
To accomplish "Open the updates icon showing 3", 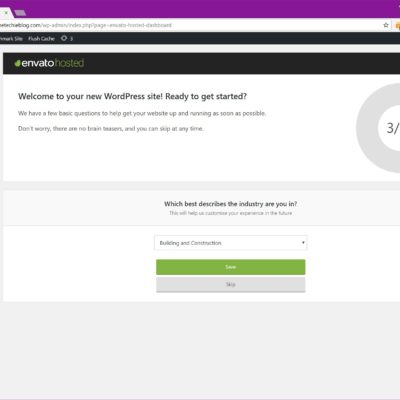I will tap(67, 38).
